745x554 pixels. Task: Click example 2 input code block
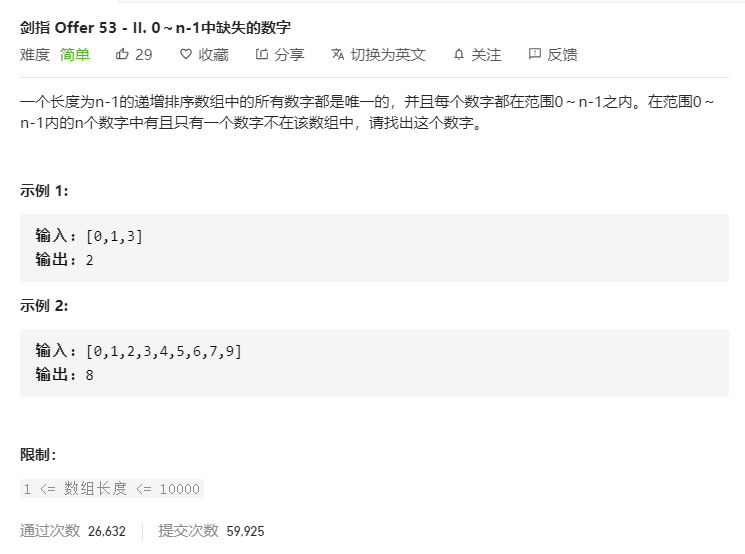(374, 363)
